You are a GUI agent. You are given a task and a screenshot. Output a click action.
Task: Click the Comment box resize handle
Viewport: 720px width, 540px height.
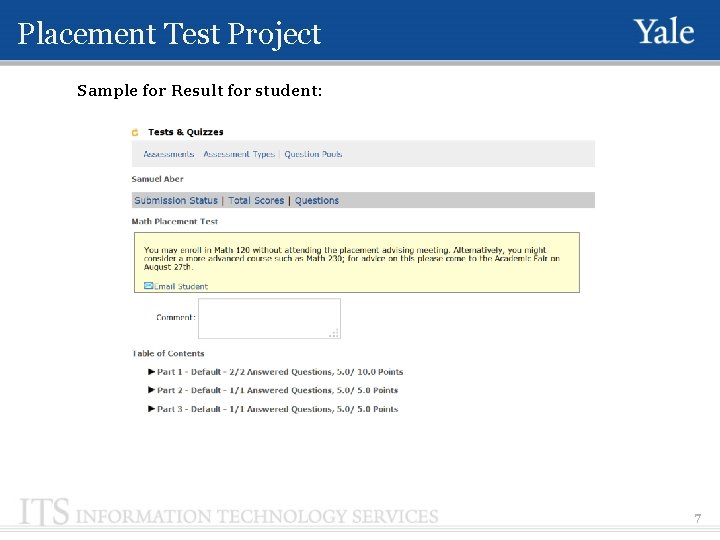pos(336,334)
